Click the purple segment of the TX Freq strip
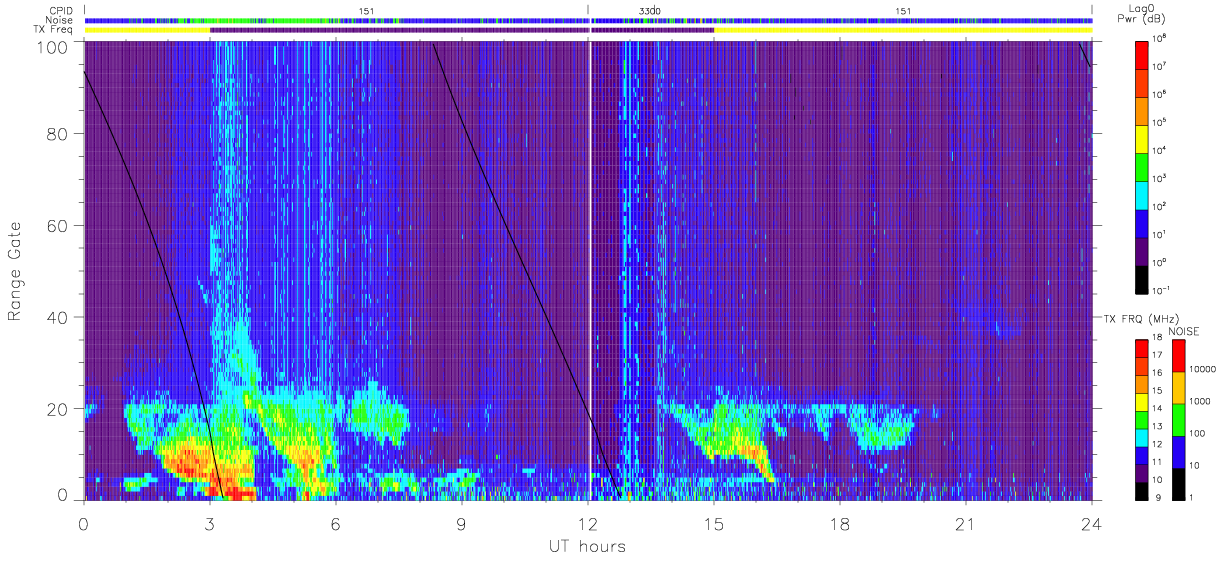 tap(461, 30)
